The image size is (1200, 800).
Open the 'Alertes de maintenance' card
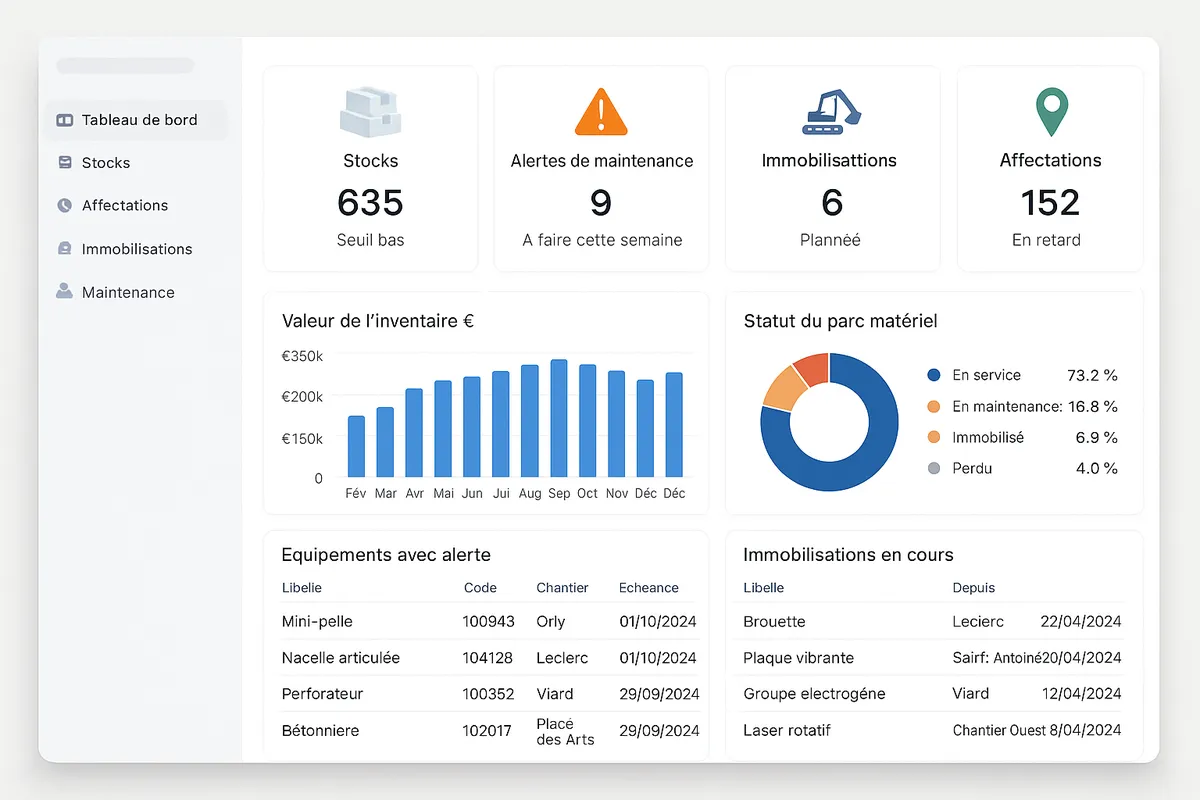pos(600,168)
